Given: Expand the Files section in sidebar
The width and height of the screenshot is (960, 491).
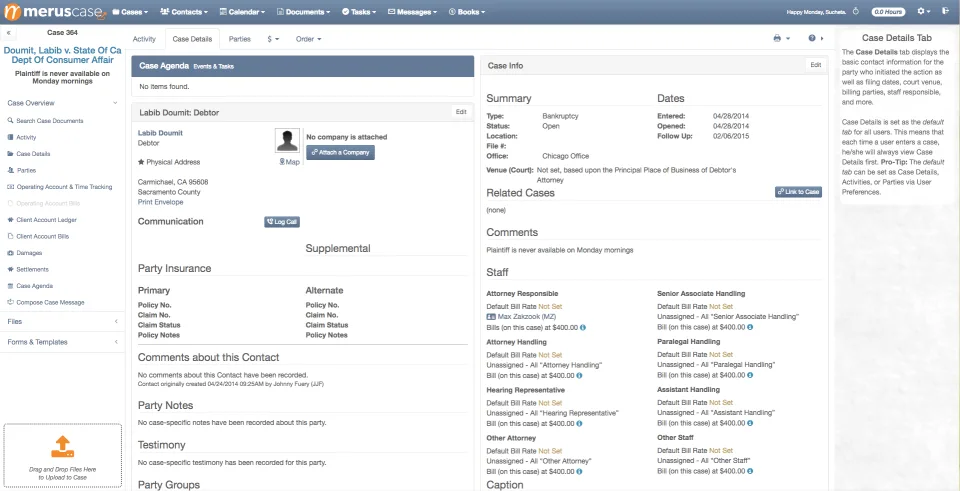Looking at the screenshot, I should (62, 321).
